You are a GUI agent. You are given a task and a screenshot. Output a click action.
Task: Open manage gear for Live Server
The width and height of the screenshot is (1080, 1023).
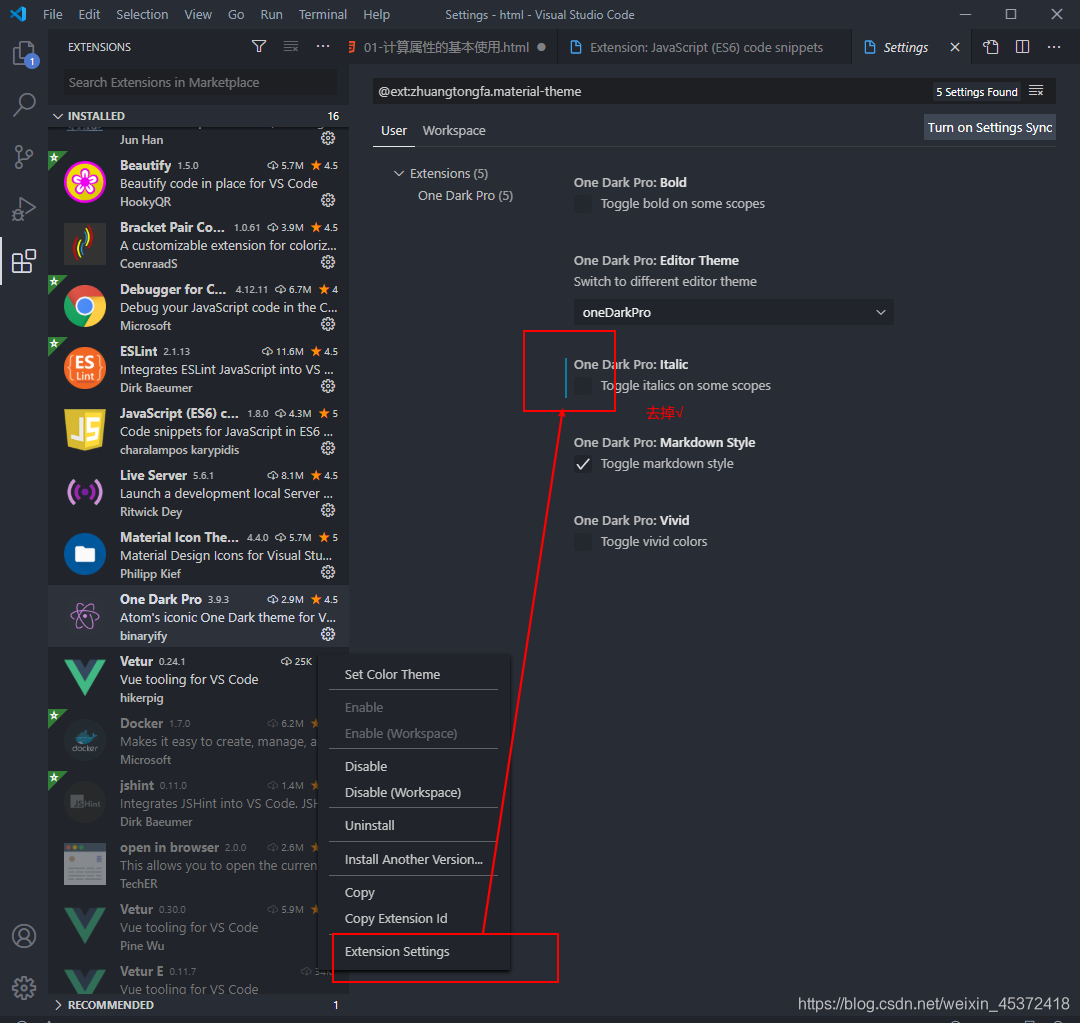tap(328, 510)
